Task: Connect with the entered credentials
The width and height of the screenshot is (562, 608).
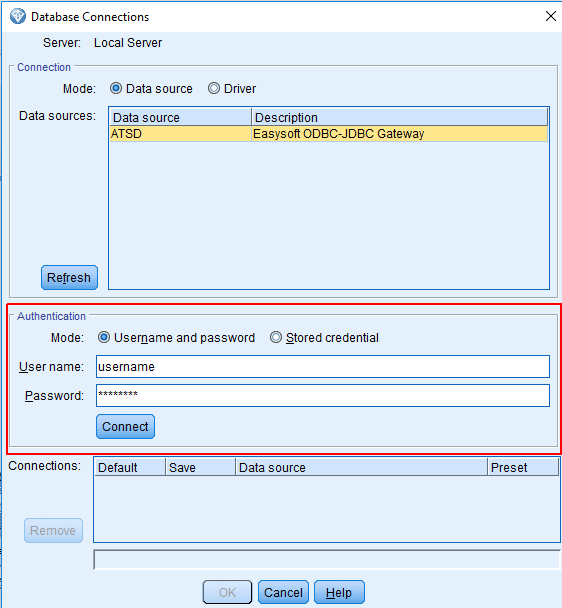Action: click(x=125, y=427)
